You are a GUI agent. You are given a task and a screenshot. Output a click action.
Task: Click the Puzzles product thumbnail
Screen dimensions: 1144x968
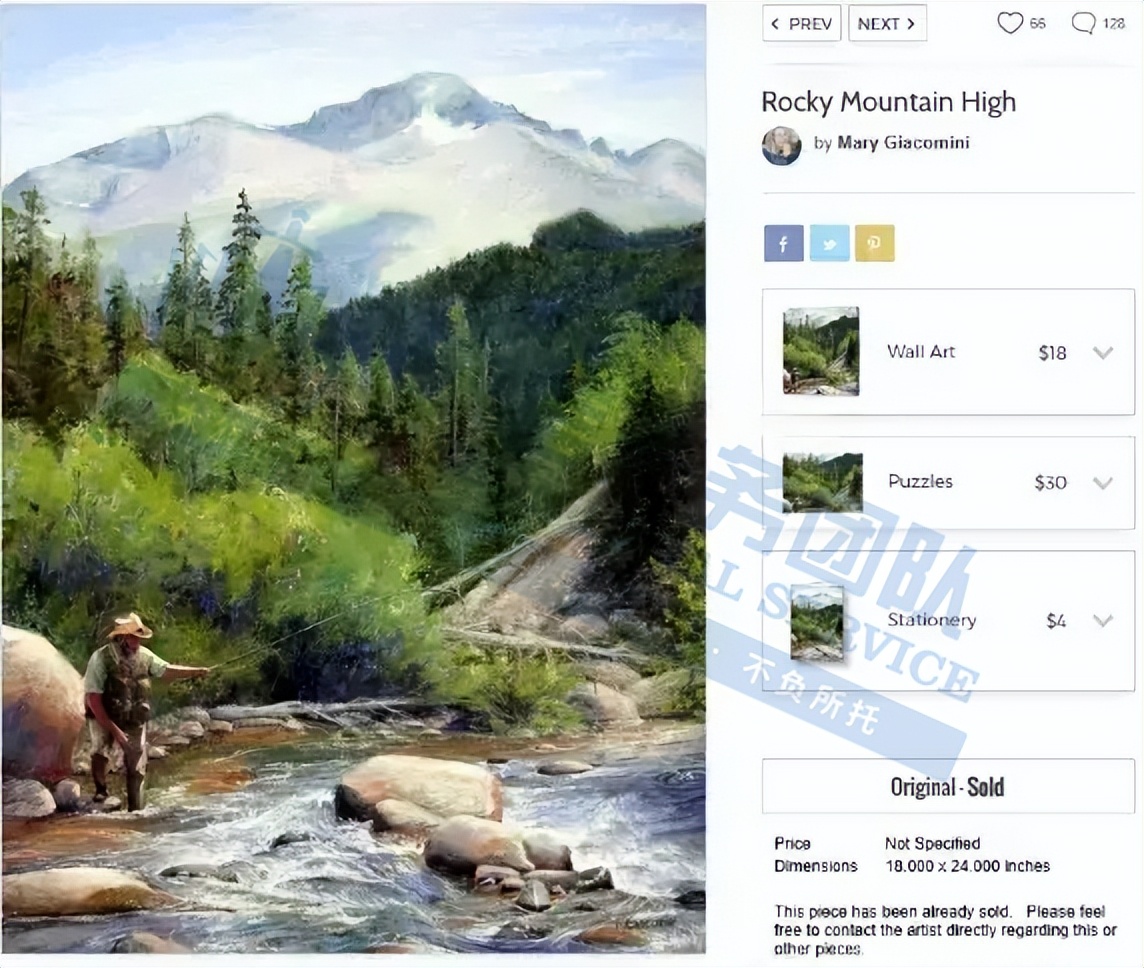pos(822,482)
